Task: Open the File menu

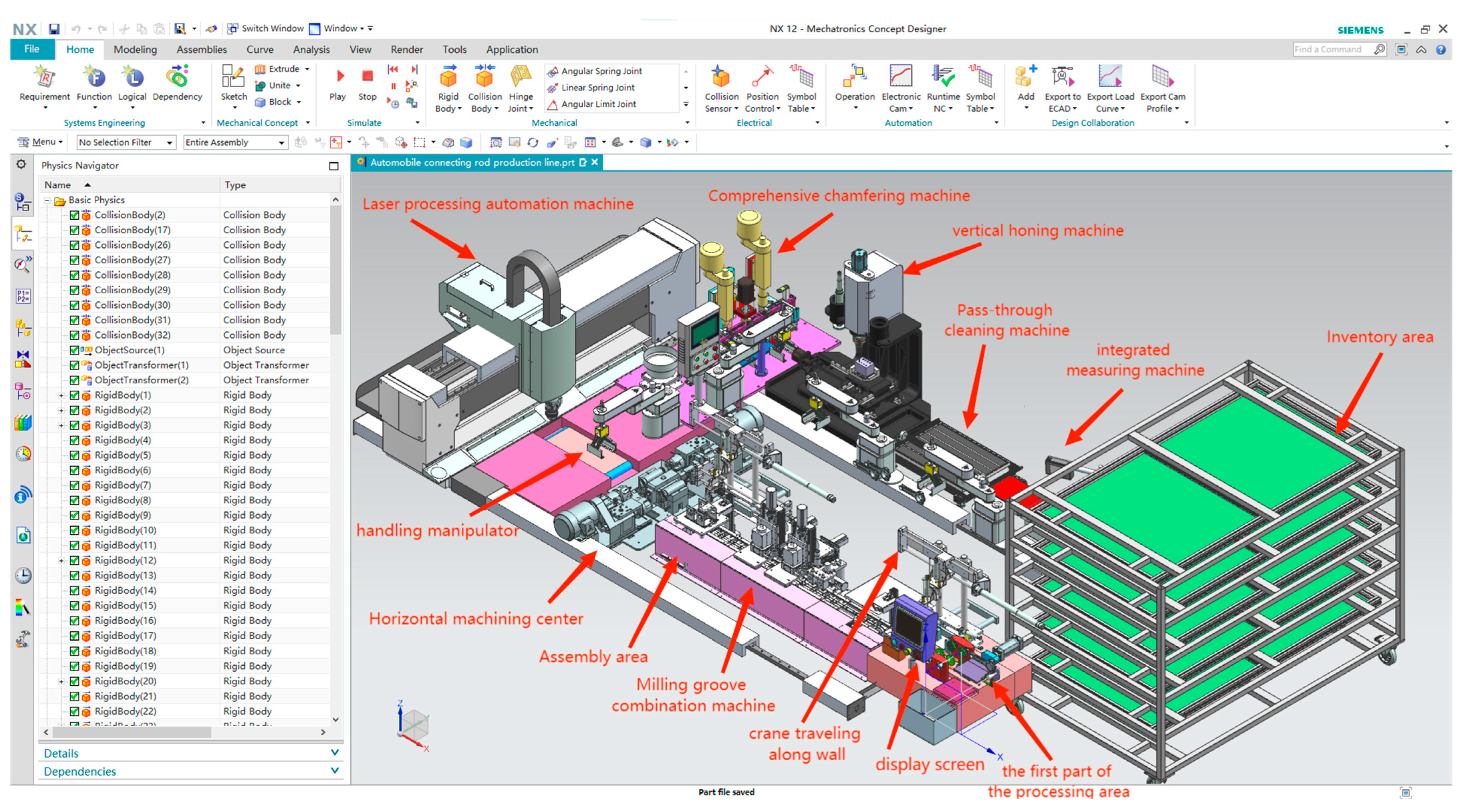Action: [x=32, y=50]
